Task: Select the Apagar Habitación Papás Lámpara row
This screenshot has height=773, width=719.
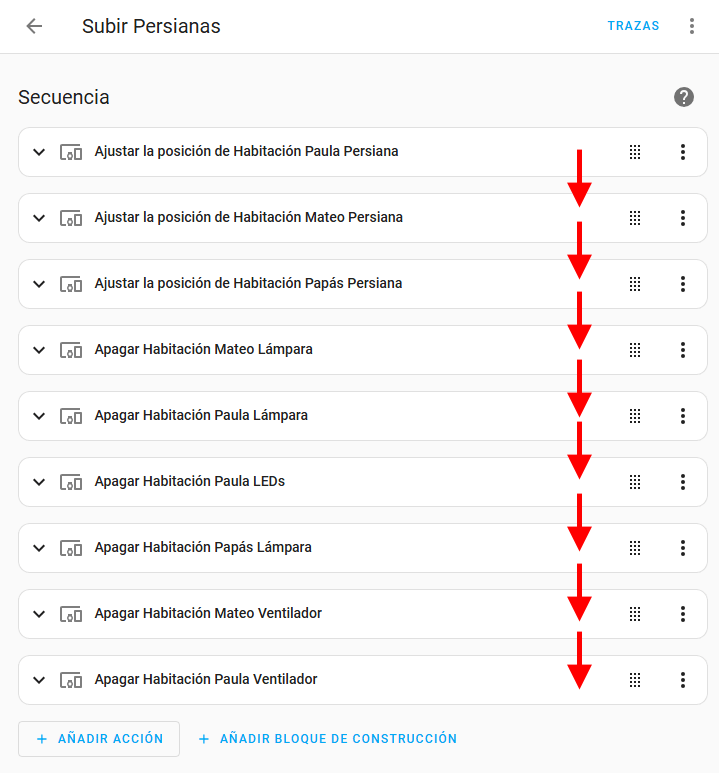Action: (300, 548)
